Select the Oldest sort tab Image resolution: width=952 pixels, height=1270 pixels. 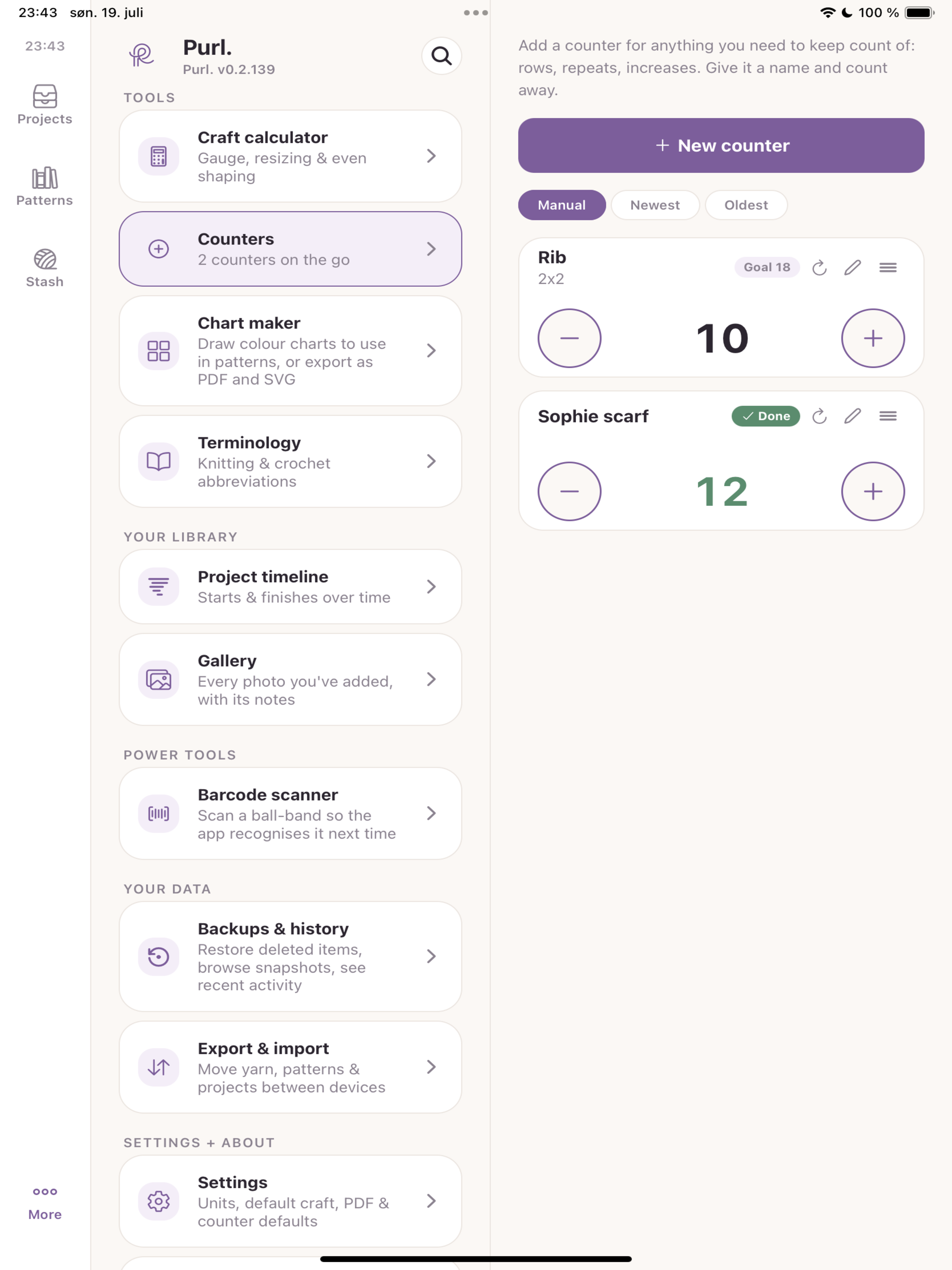746,205
